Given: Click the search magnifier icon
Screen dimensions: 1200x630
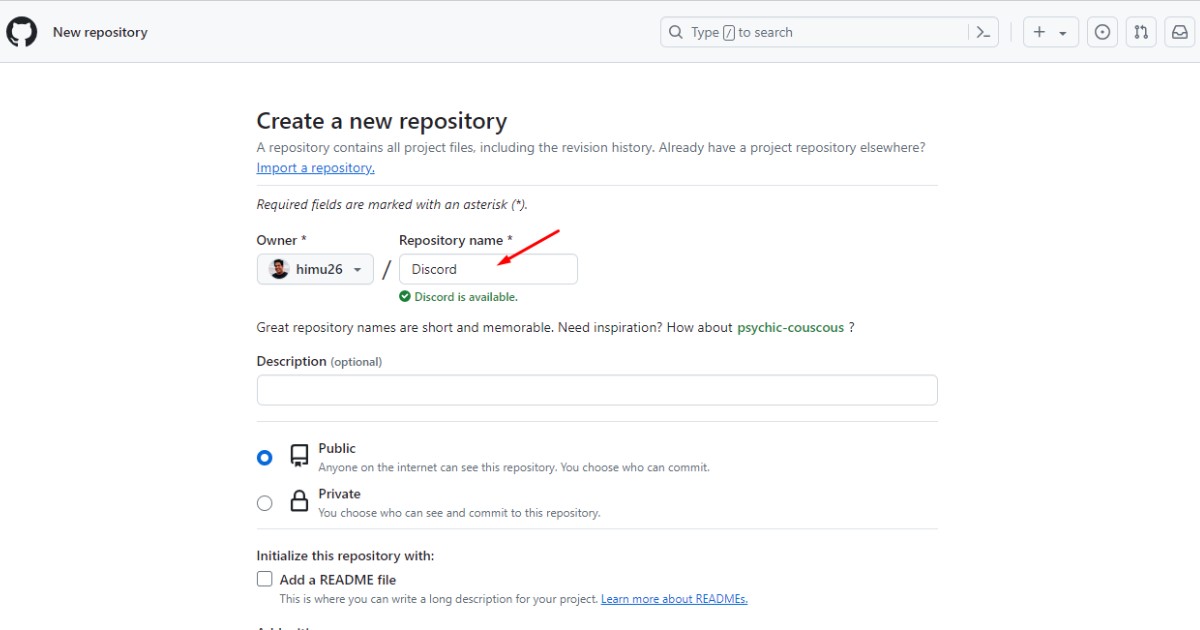Looking at the screenshot, I should [x=677, y=32].
